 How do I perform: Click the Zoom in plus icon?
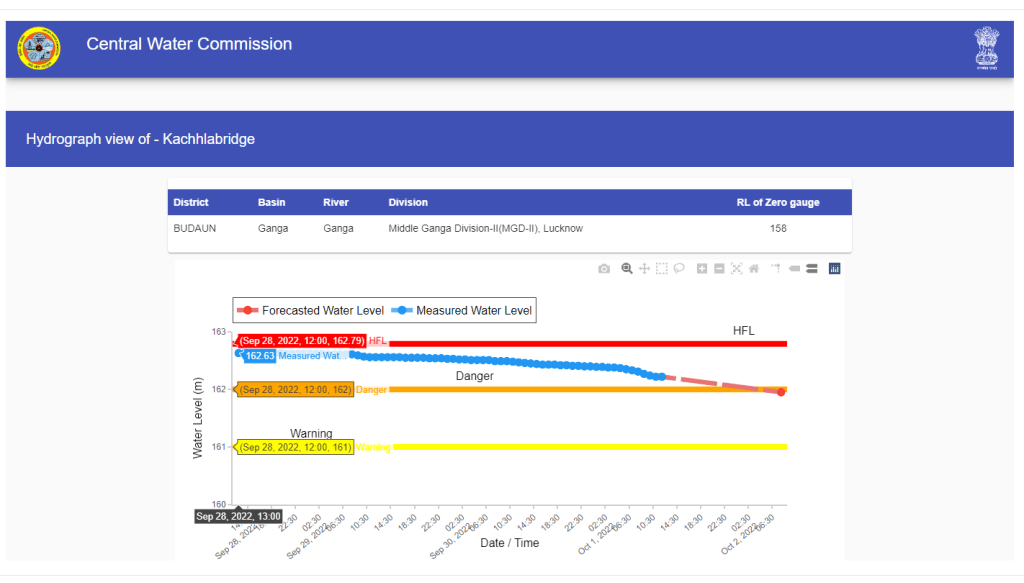702,268
